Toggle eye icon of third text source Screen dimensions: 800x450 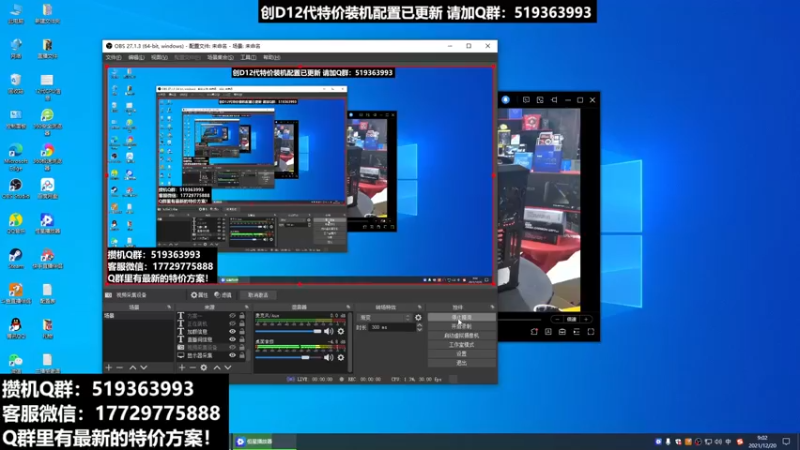[233, 332]
